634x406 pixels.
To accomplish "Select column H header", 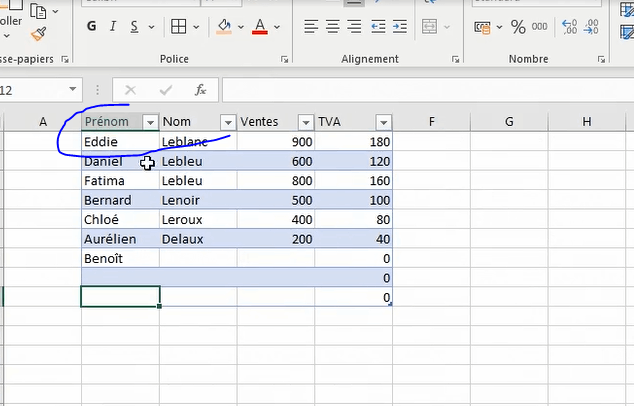I will [587, 122].
